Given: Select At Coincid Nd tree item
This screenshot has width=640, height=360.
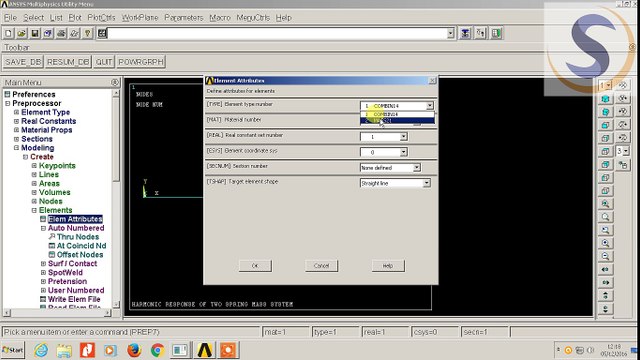Looking at the screenshot, I should (81, 246).
